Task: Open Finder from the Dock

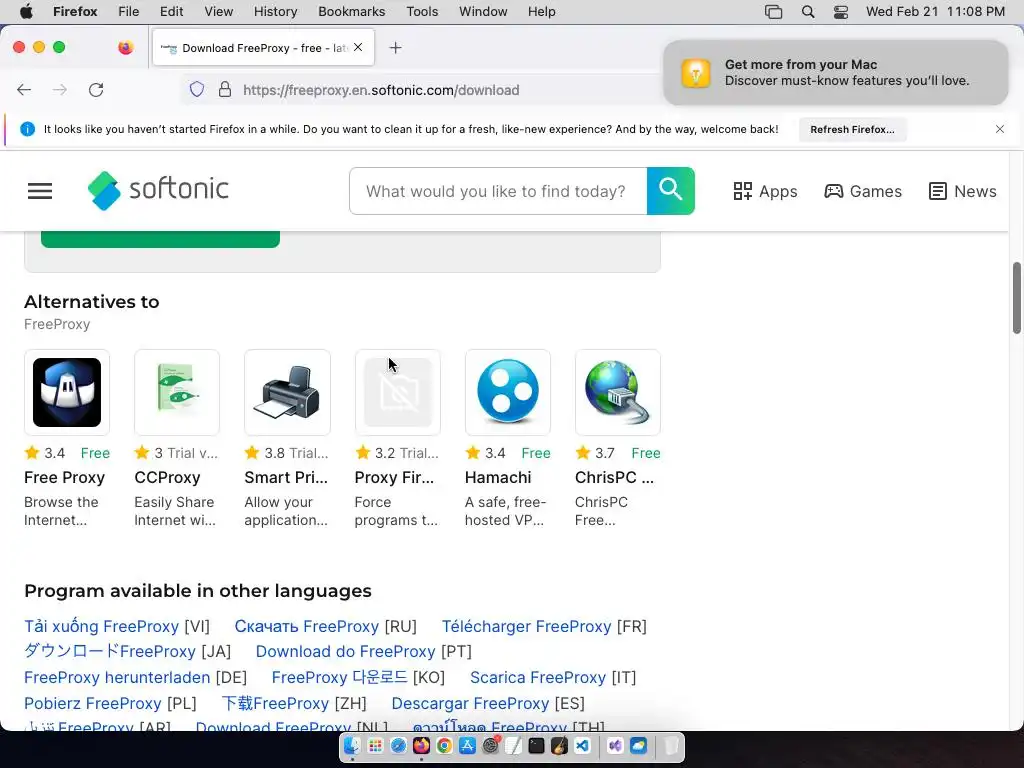Action: (352, 746)
